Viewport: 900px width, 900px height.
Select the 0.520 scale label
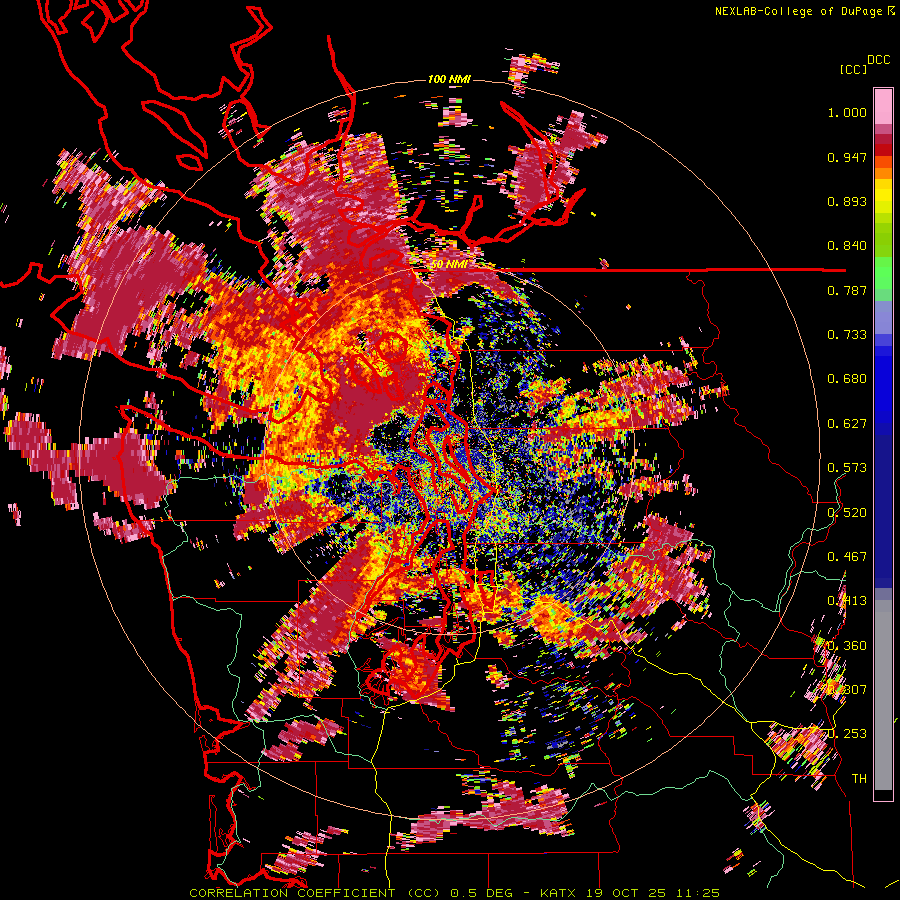[847, 512]
